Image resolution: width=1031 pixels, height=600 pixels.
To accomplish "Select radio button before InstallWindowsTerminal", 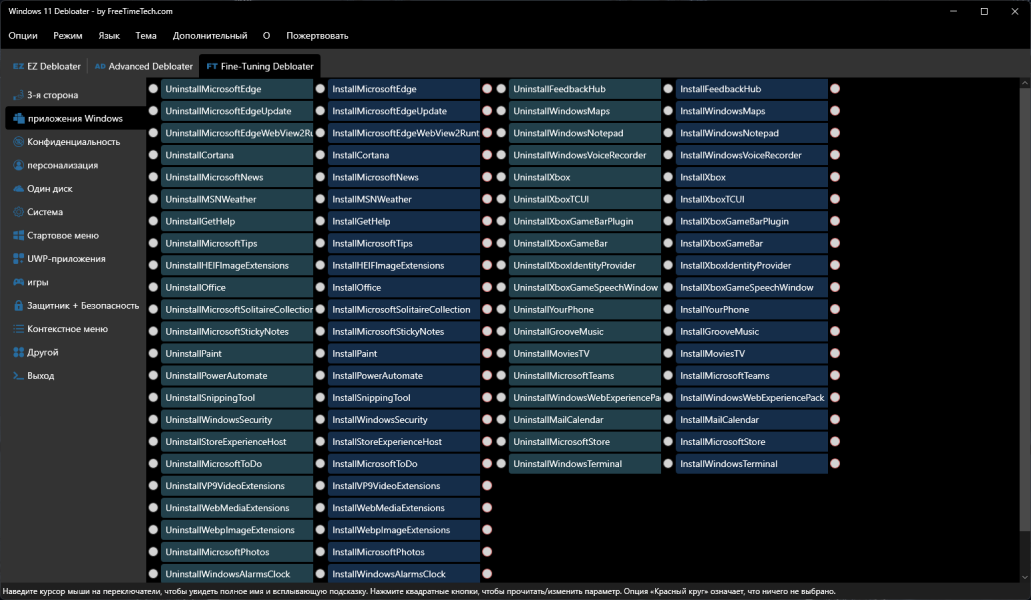I will [668, 464].
